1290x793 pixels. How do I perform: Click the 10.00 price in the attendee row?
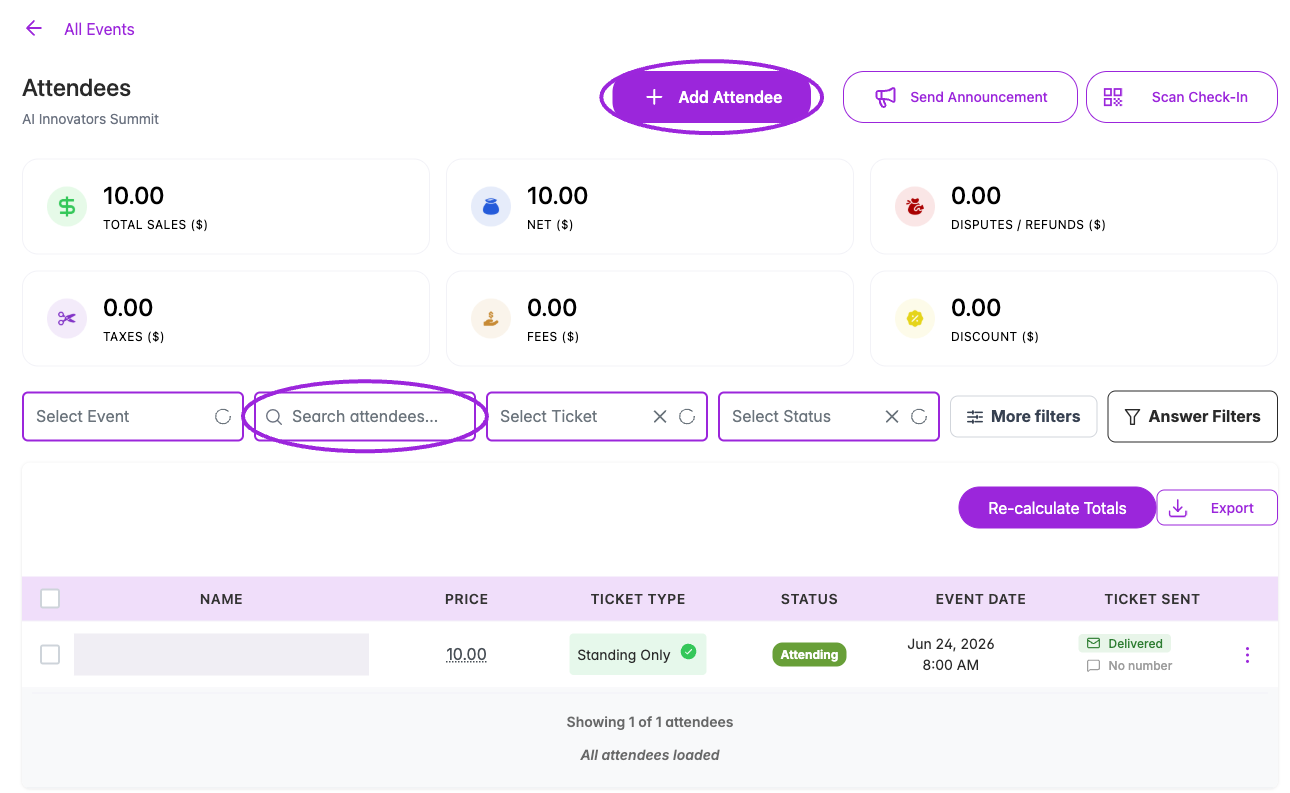pyautogui.click(x=466, y=655)
